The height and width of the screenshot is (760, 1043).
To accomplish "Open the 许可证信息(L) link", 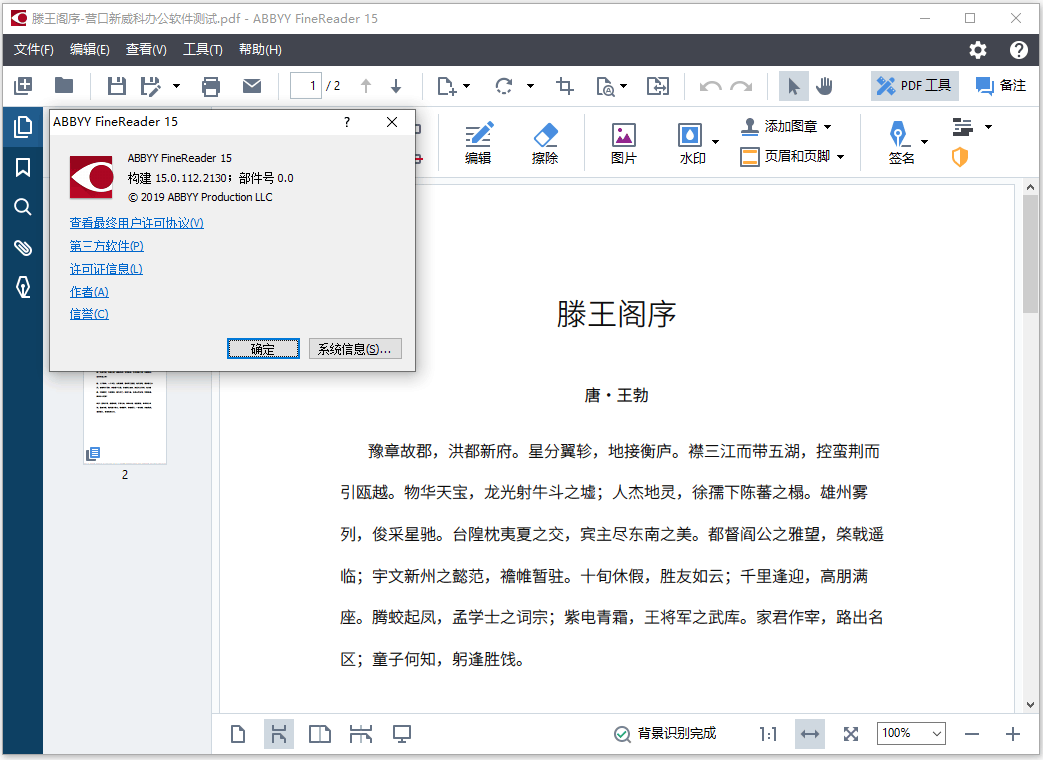I will [x=106, y=269].
